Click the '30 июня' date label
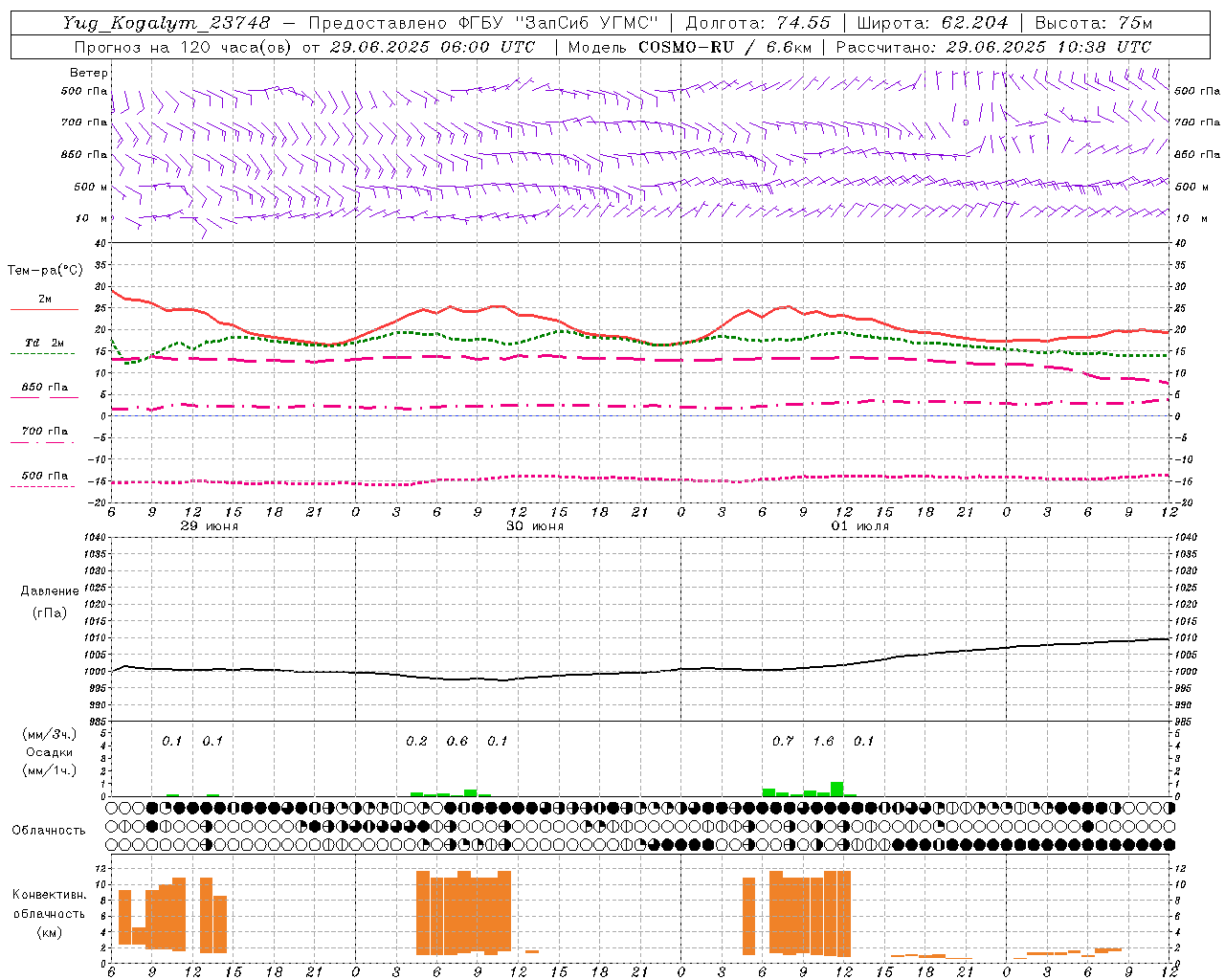This screenshot has width=1225, height=980. tap(535, 526)
